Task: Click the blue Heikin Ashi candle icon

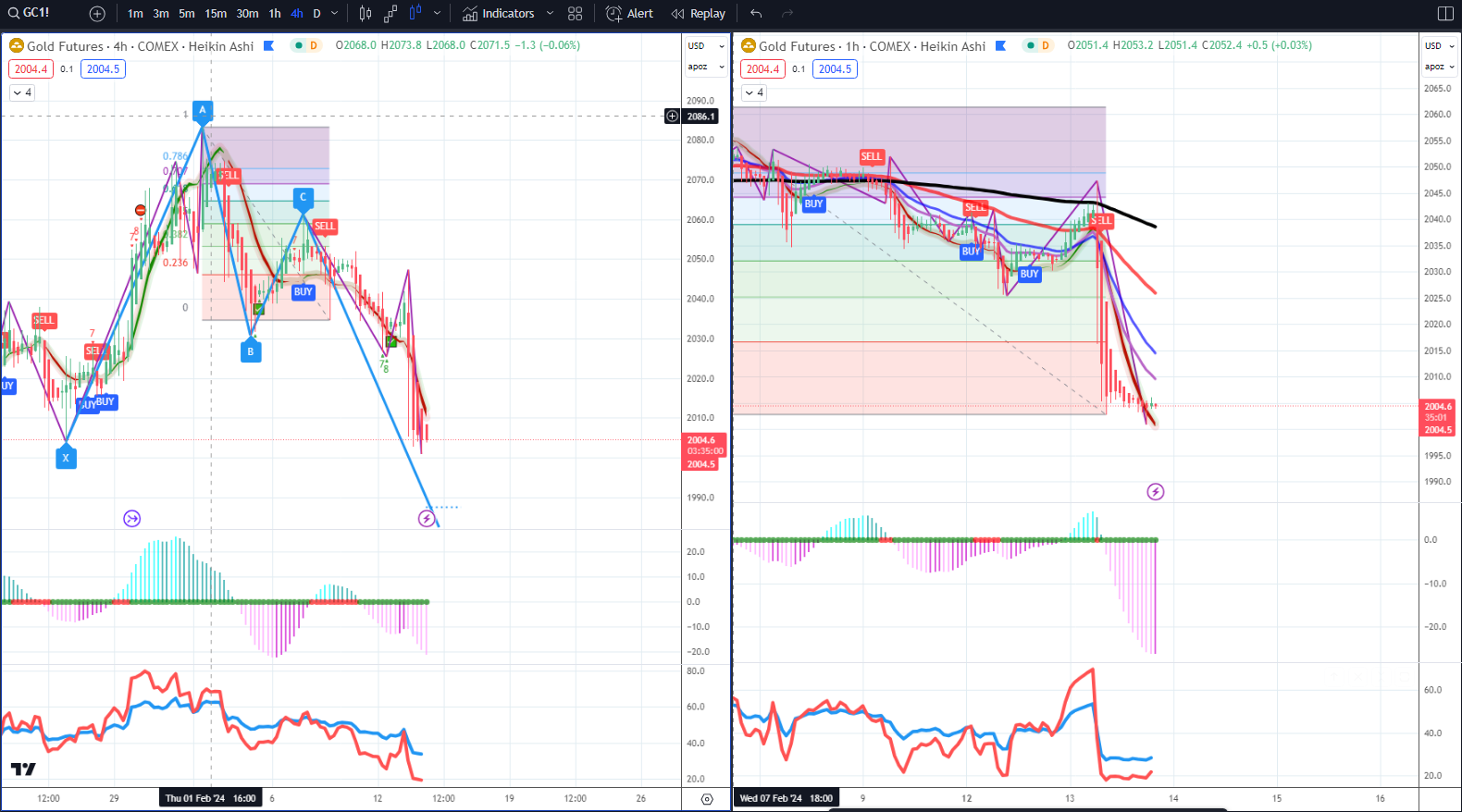Action: pyautogui.click(x=415, y=13)
